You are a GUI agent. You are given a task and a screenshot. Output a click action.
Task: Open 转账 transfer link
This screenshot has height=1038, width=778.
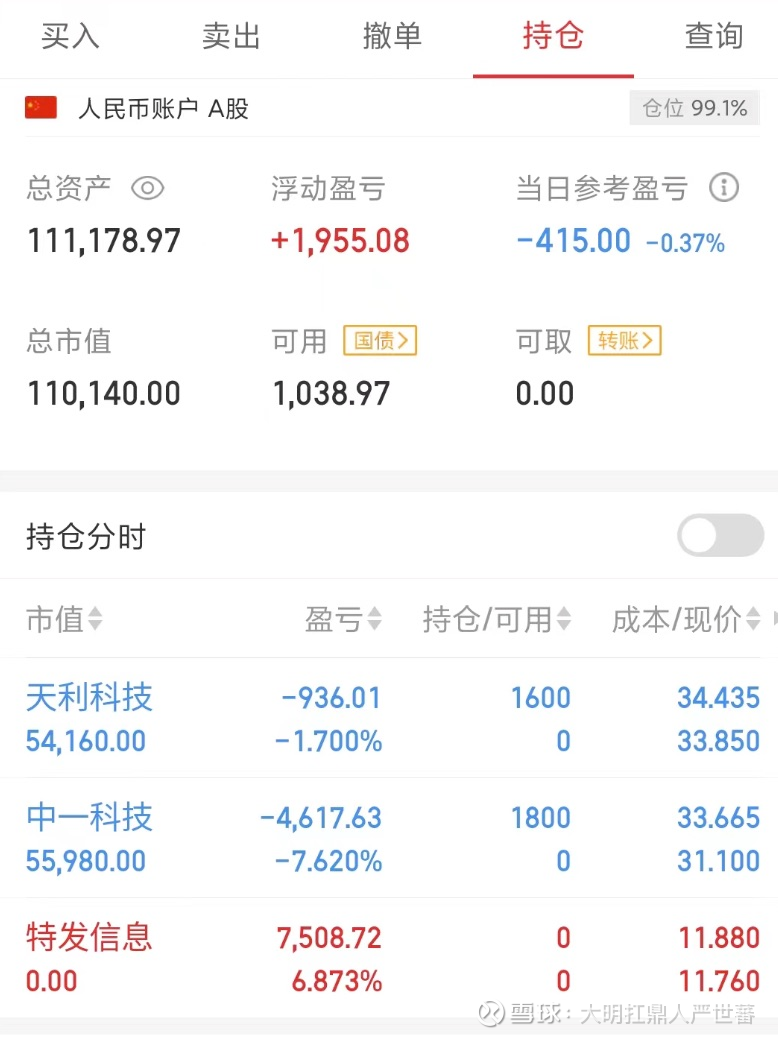[x=625, y=341]
